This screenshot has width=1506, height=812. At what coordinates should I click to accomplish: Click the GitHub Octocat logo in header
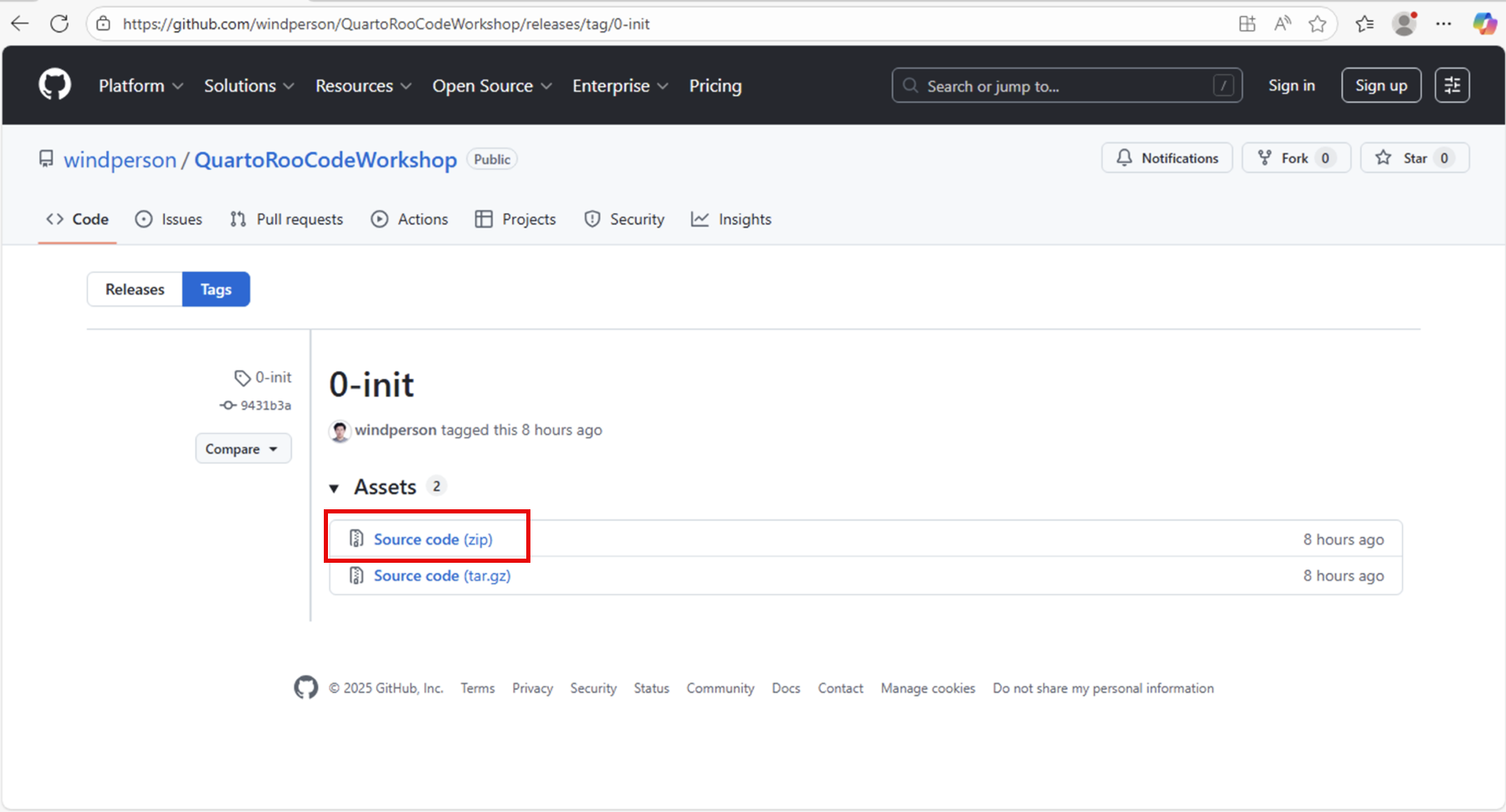55,85
